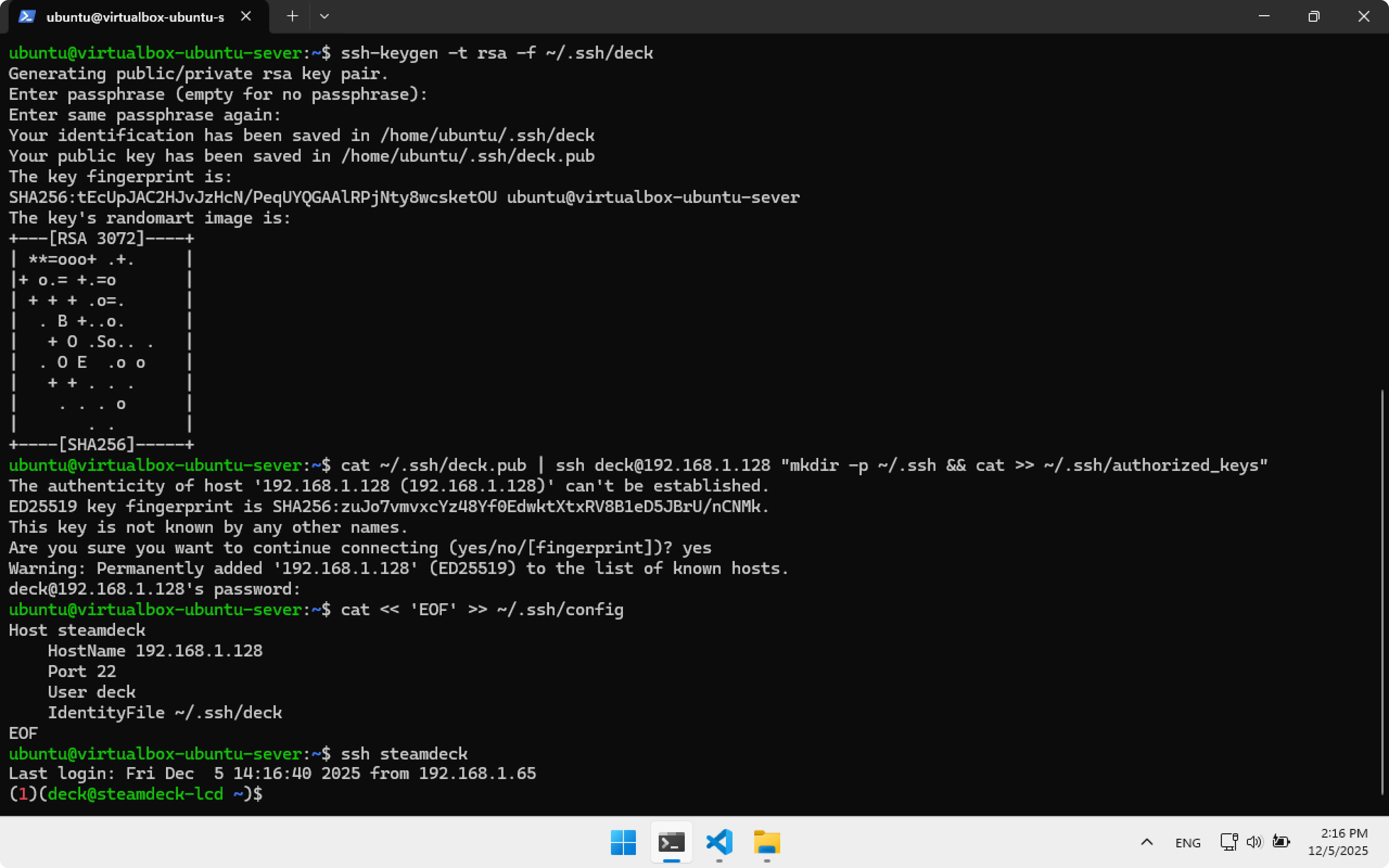Minimize the terminal window

click(1264, 17)
